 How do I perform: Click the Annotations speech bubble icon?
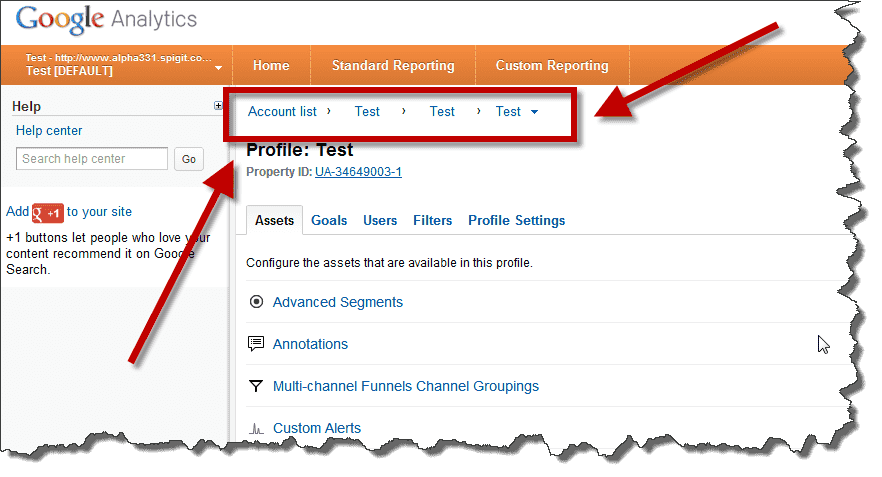click(x=256, y=344)
